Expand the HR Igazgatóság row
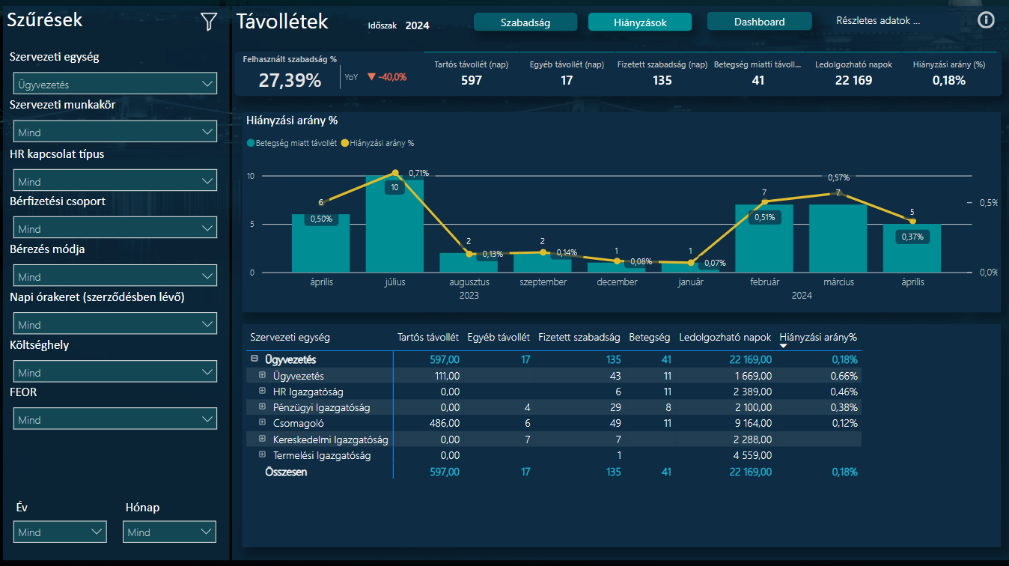This screenshot has height=566, width=1009. pos(263,392)
